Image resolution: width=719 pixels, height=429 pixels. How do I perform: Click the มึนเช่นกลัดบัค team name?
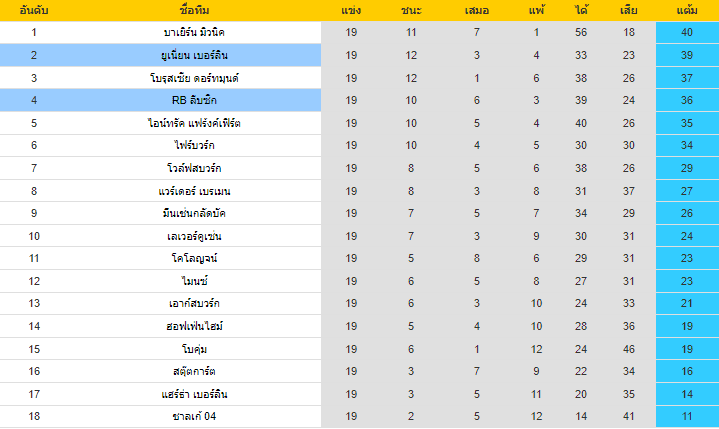tap(194, 213)
